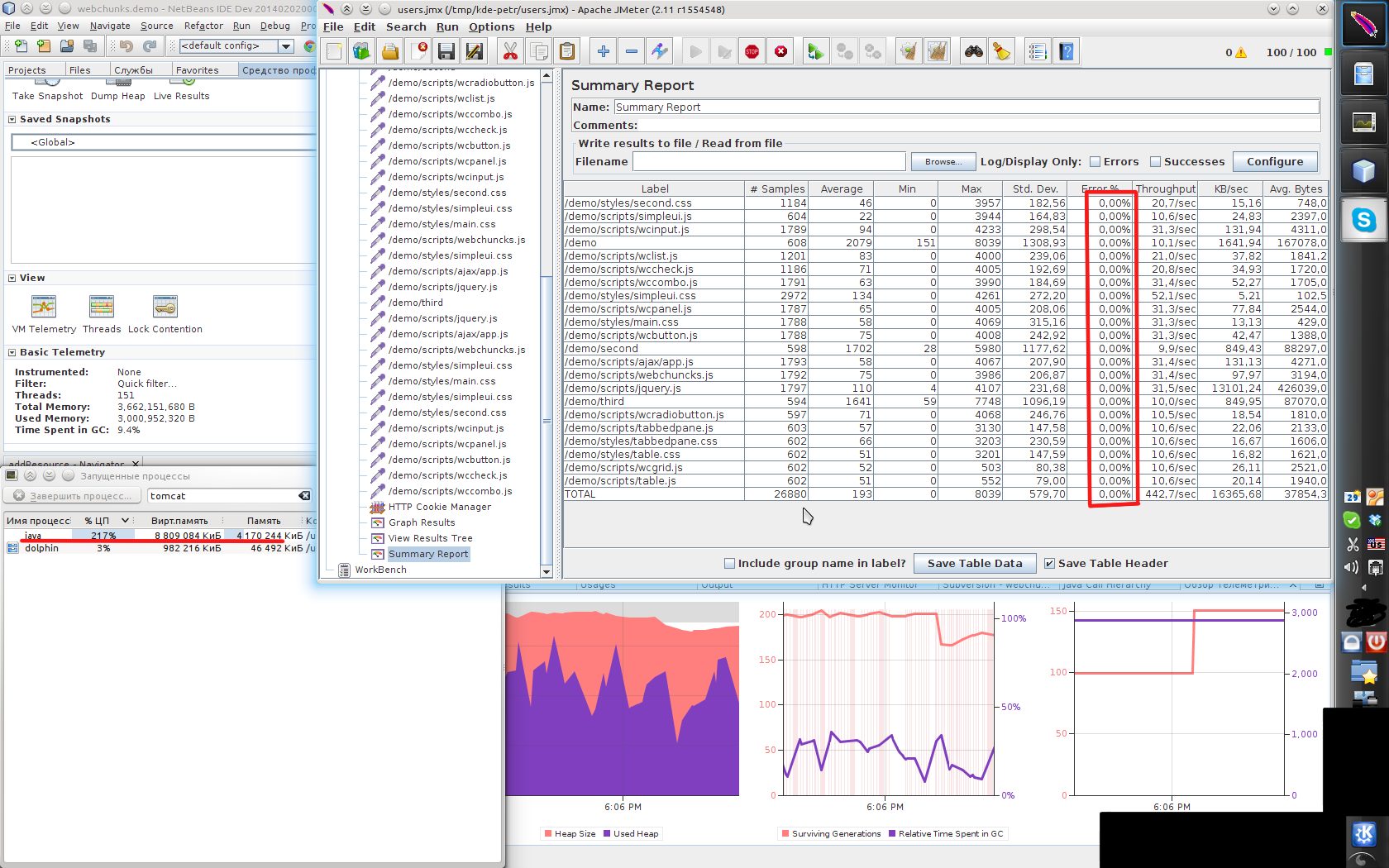This screenshot has width=1389, height=868.
Task: Click the Filename input field
Action: (x=768, y=162)
